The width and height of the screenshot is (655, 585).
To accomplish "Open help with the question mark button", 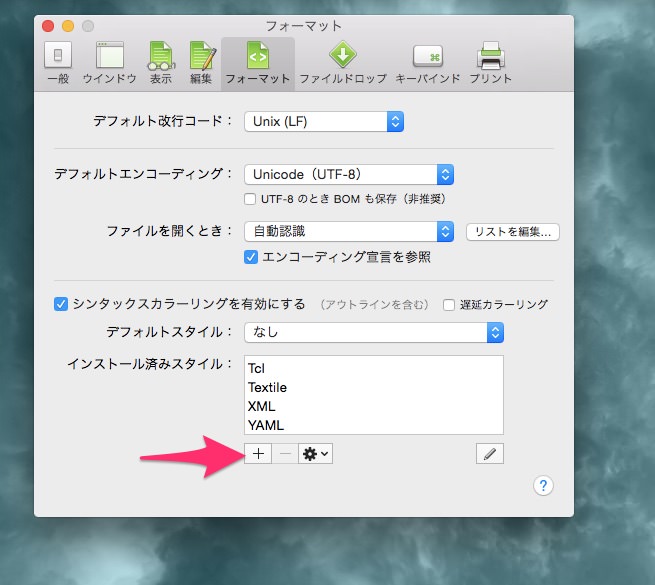I will (543, 486).
